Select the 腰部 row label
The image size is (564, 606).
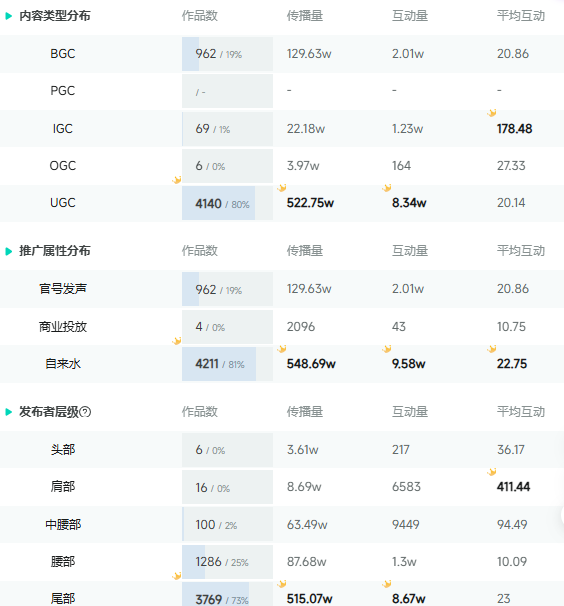tap(63, 562)
